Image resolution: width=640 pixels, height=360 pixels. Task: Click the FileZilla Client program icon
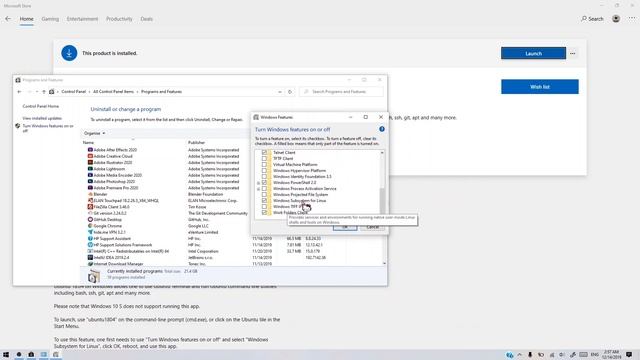point(90,207)
